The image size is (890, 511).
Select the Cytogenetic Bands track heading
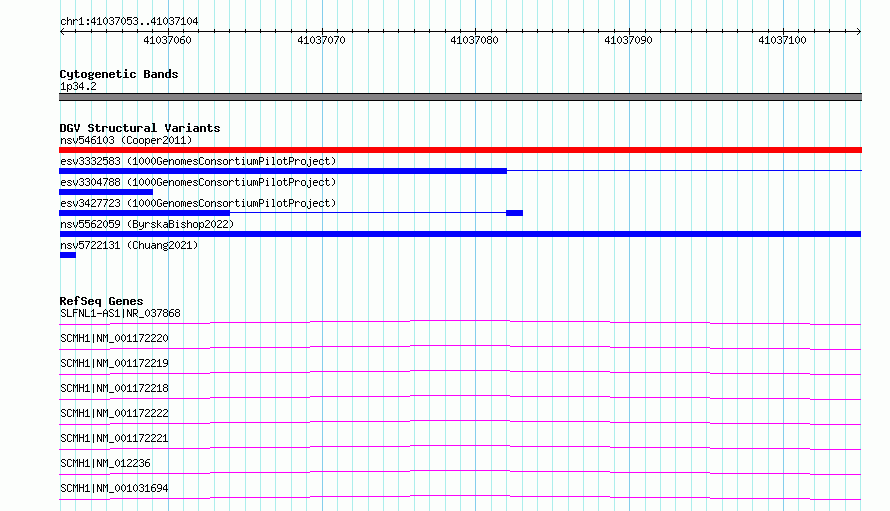tap(119, 74)
